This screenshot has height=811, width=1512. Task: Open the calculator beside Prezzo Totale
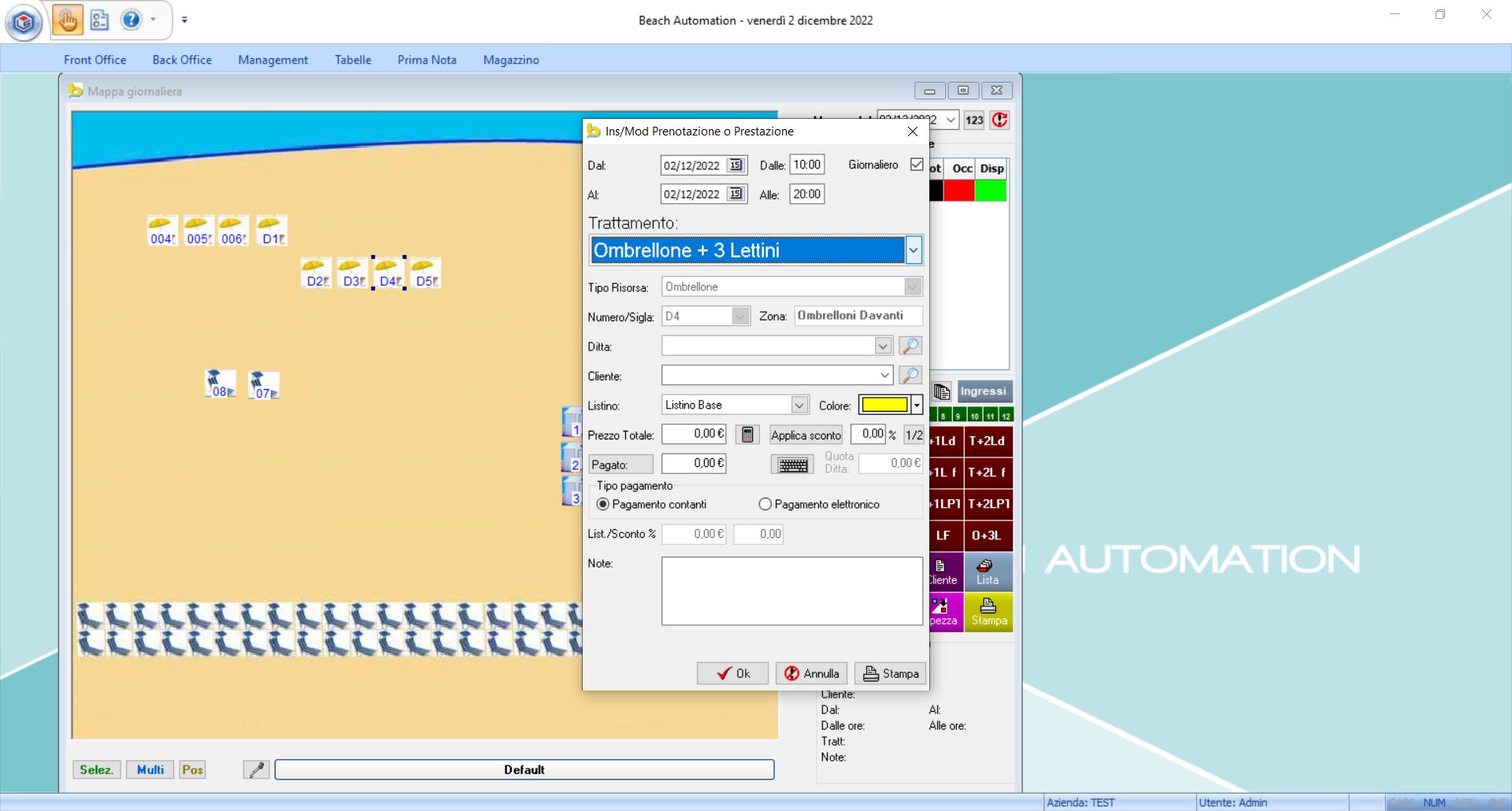[747, 435]
